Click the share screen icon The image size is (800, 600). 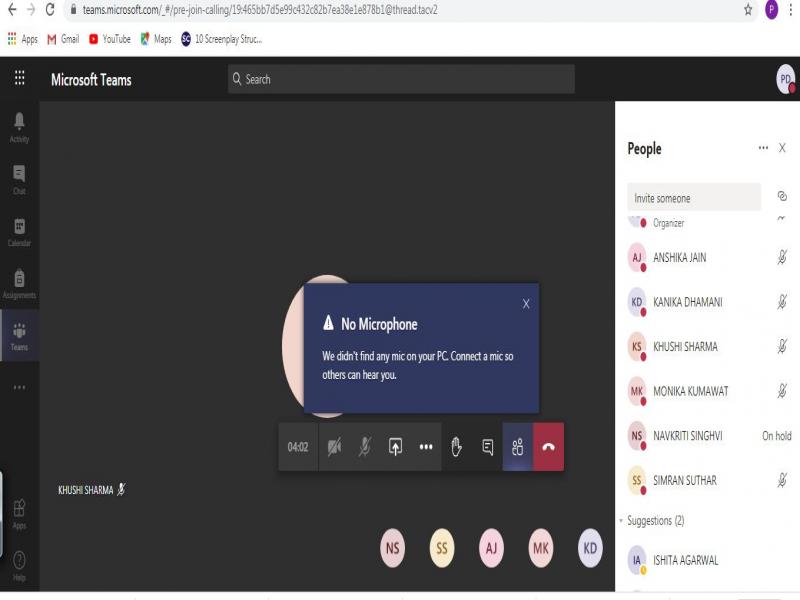[395, 447]
